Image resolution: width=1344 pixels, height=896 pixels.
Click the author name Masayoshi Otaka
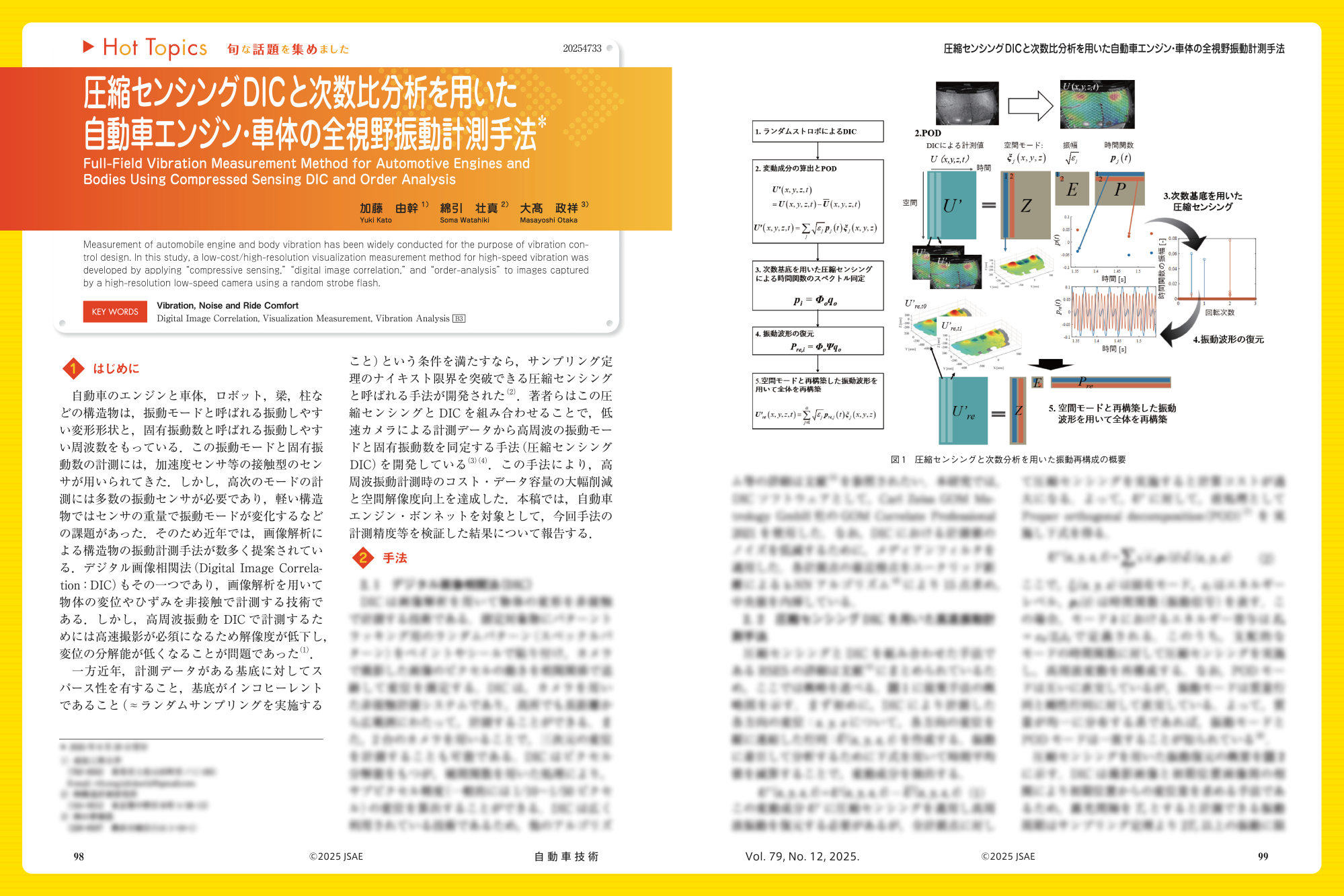[x=548, y=220]
